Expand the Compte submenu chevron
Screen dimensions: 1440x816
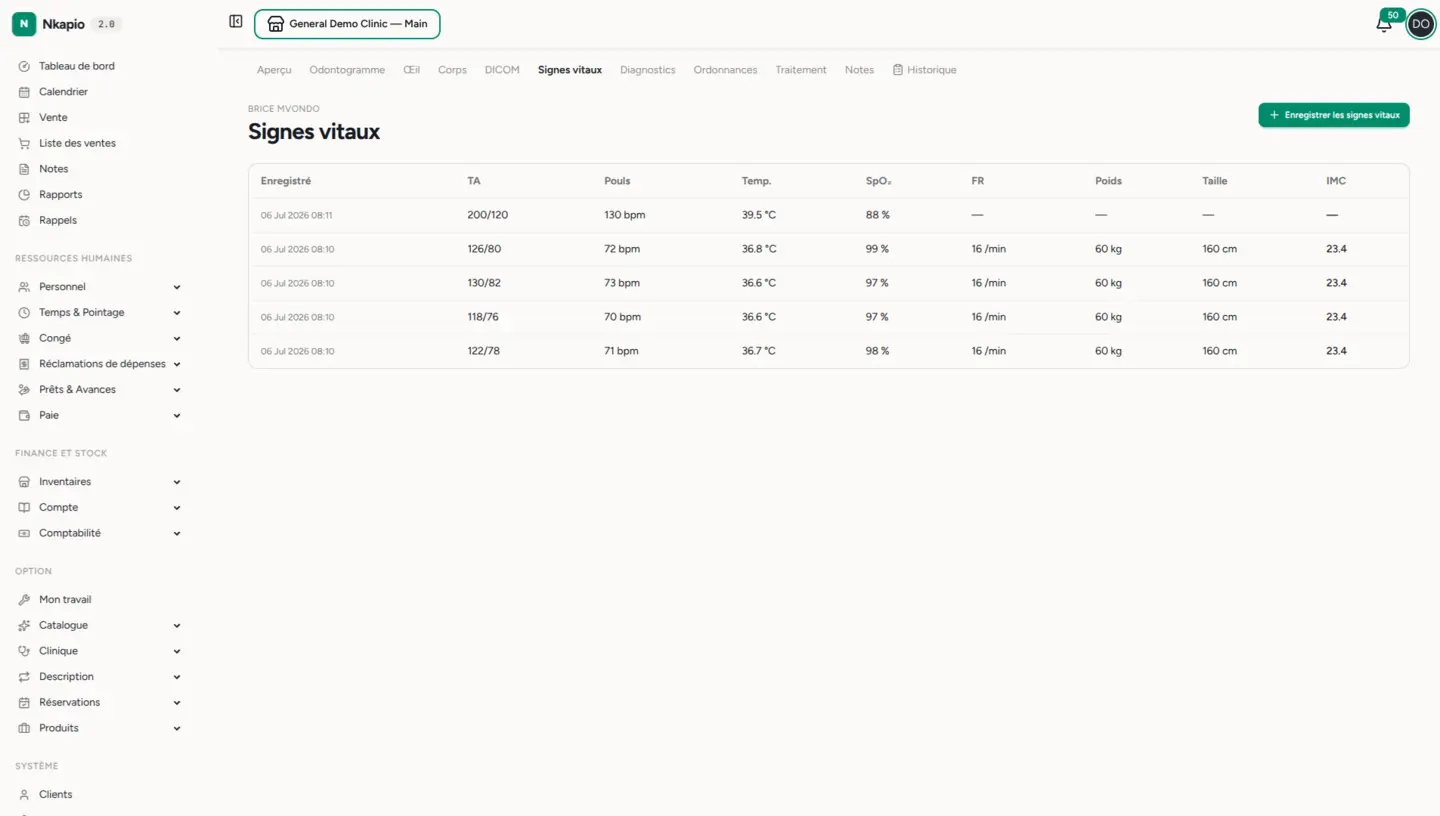(177, 508)
